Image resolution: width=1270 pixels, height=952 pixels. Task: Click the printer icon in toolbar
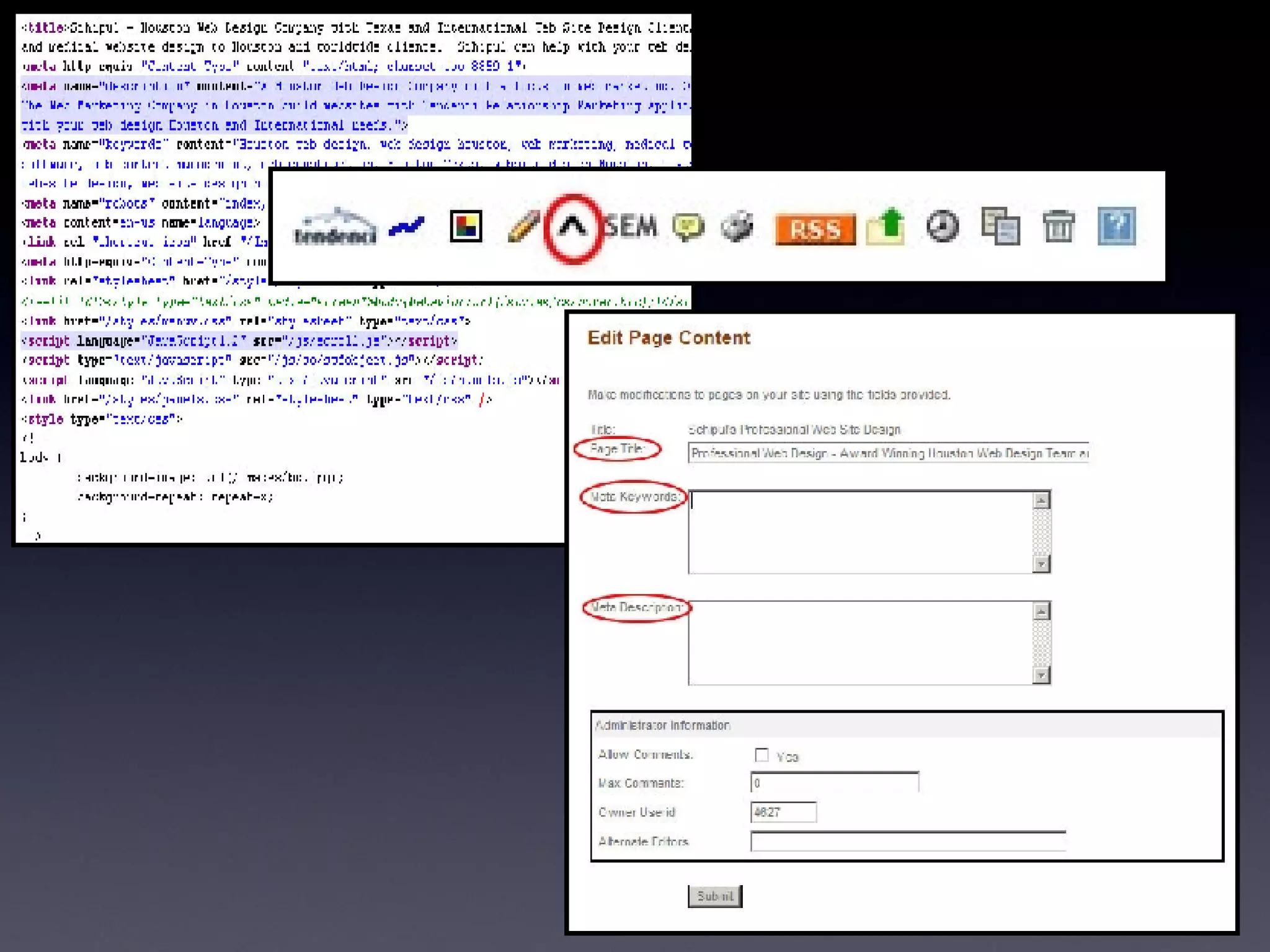tap(737, 226)
